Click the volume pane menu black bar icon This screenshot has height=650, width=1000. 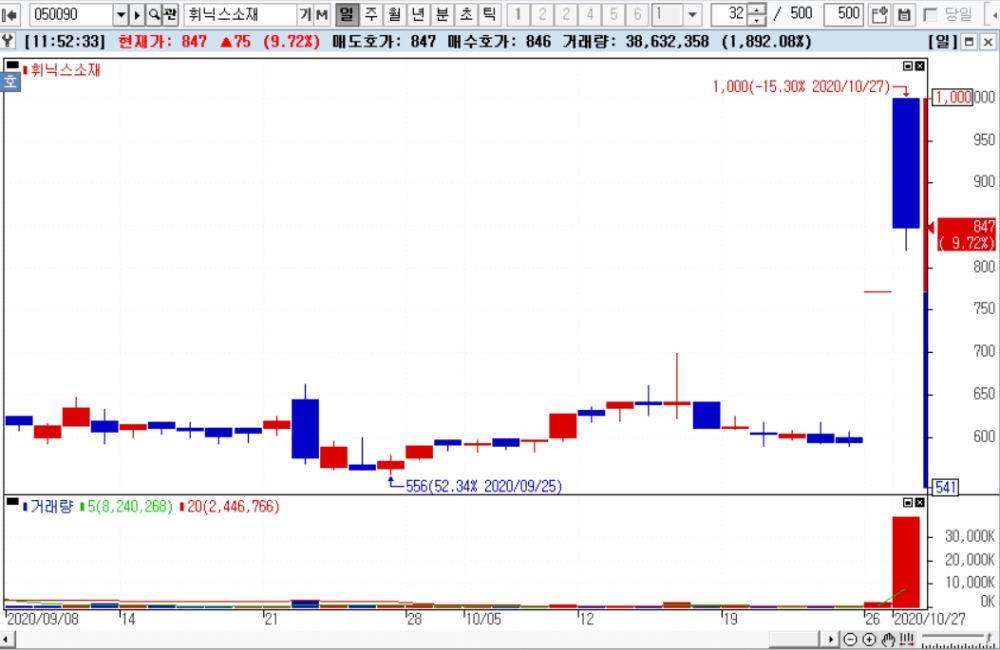point(12,502)
